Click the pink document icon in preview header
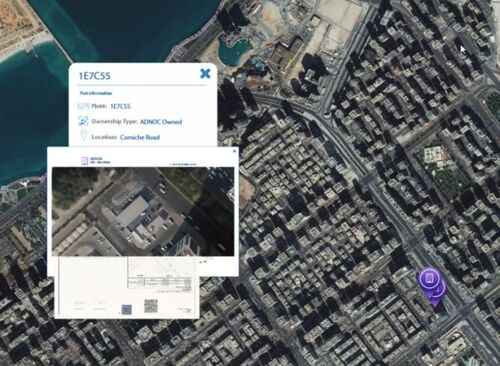Viewport: 500px width, 366px height. pos(85,161)
